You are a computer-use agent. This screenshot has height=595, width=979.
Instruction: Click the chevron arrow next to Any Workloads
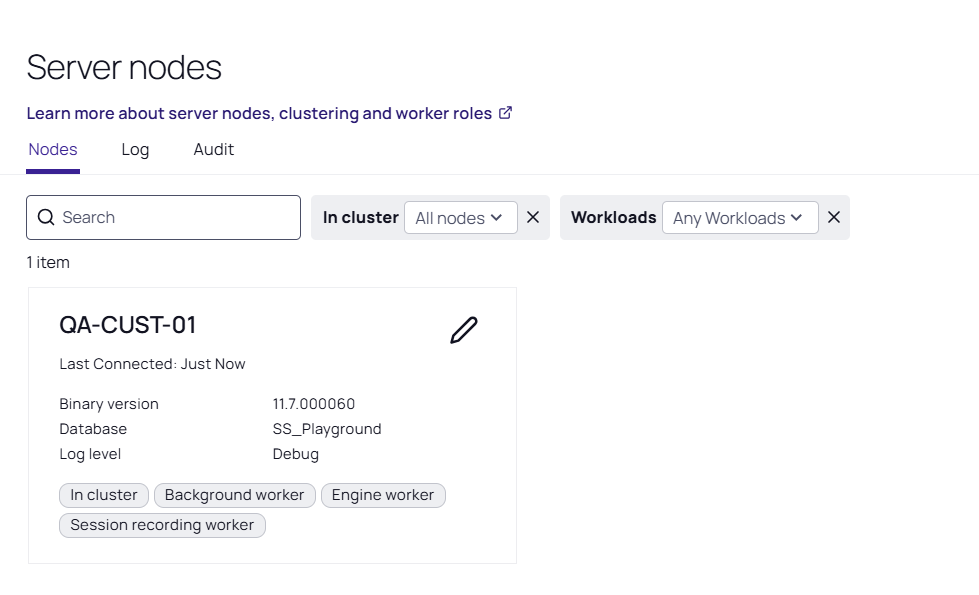pos(796,218)
